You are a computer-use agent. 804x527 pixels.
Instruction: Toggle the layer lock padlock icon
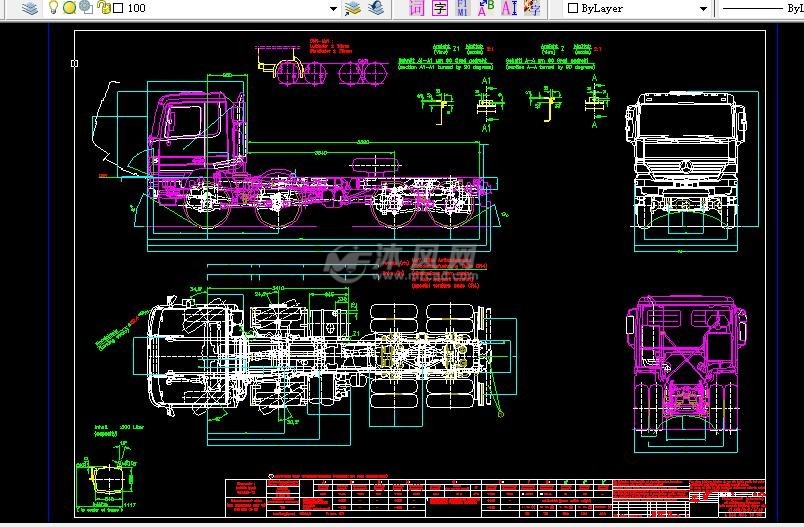(104, 7)
